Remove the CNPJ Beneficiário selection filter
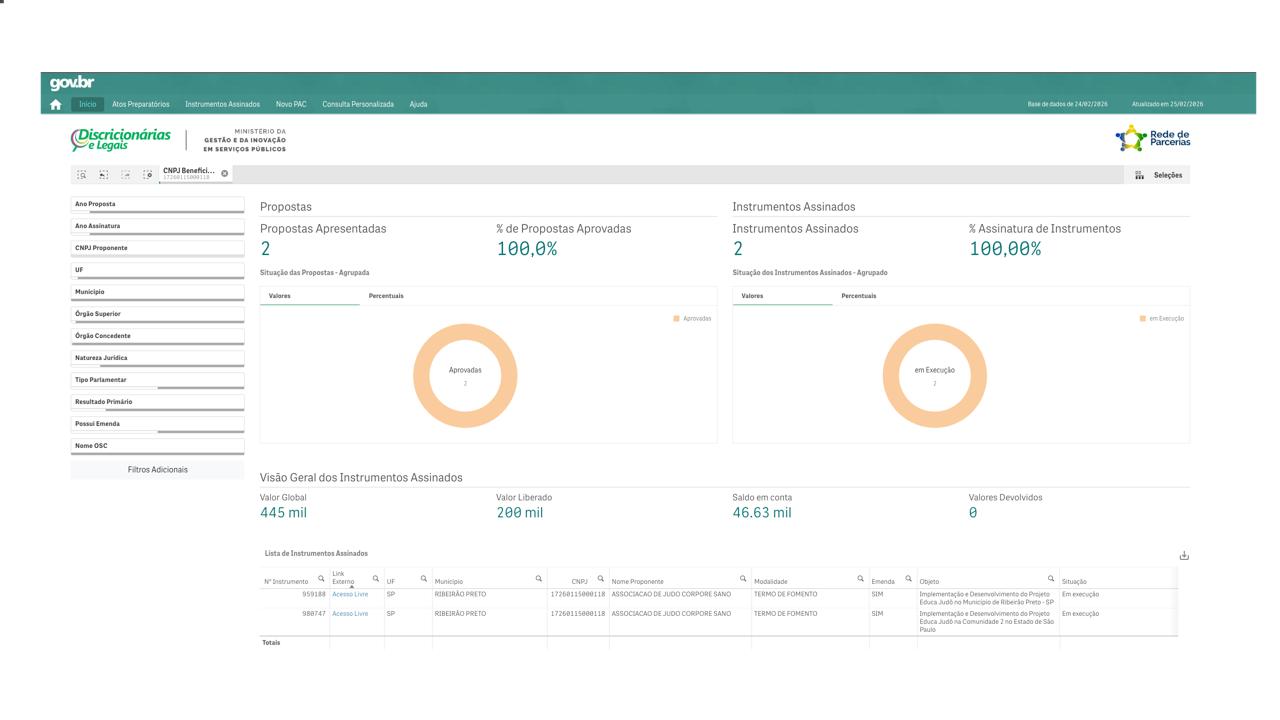 pyautogui.click(x=224, y=174)
